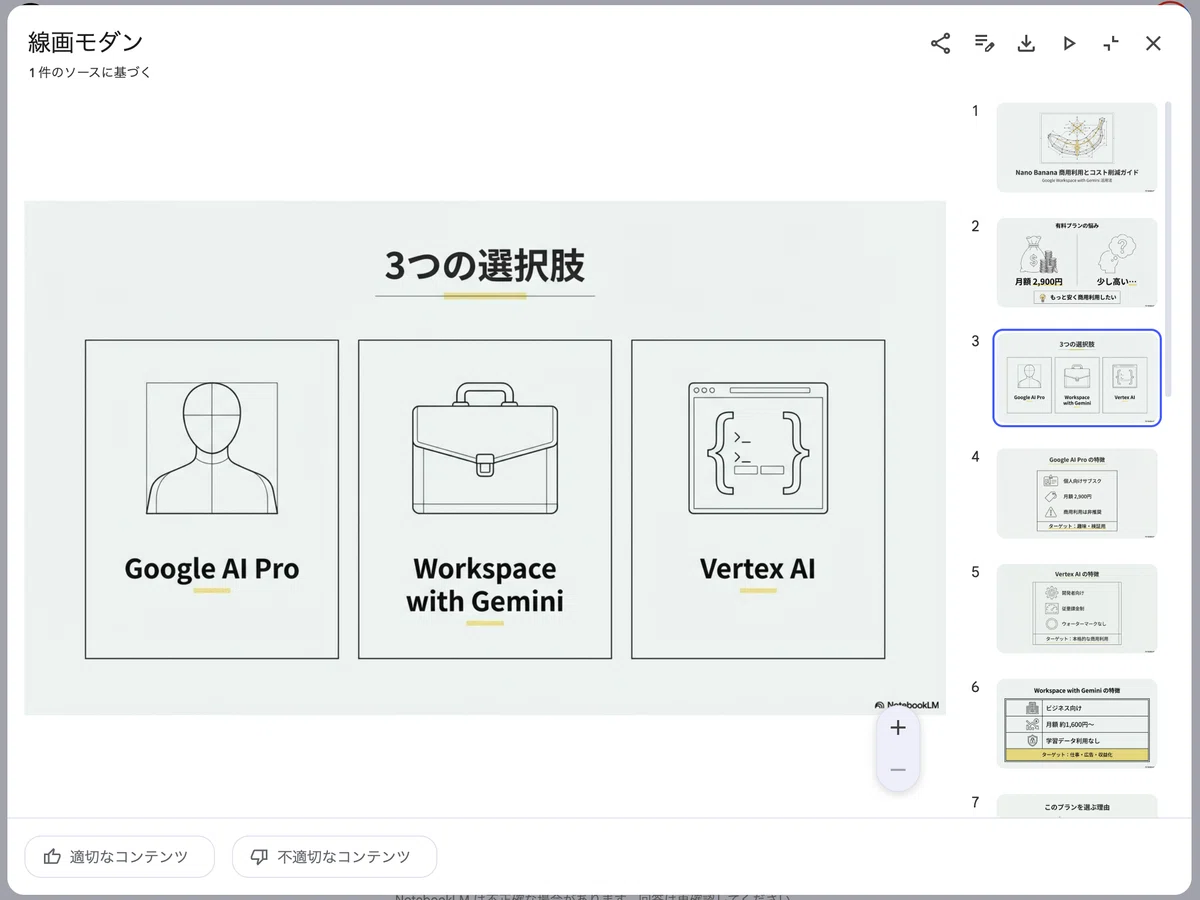Click the person silhouette illustration
This screenshot has height=900, width=1200.
click(x=212, y=447)
